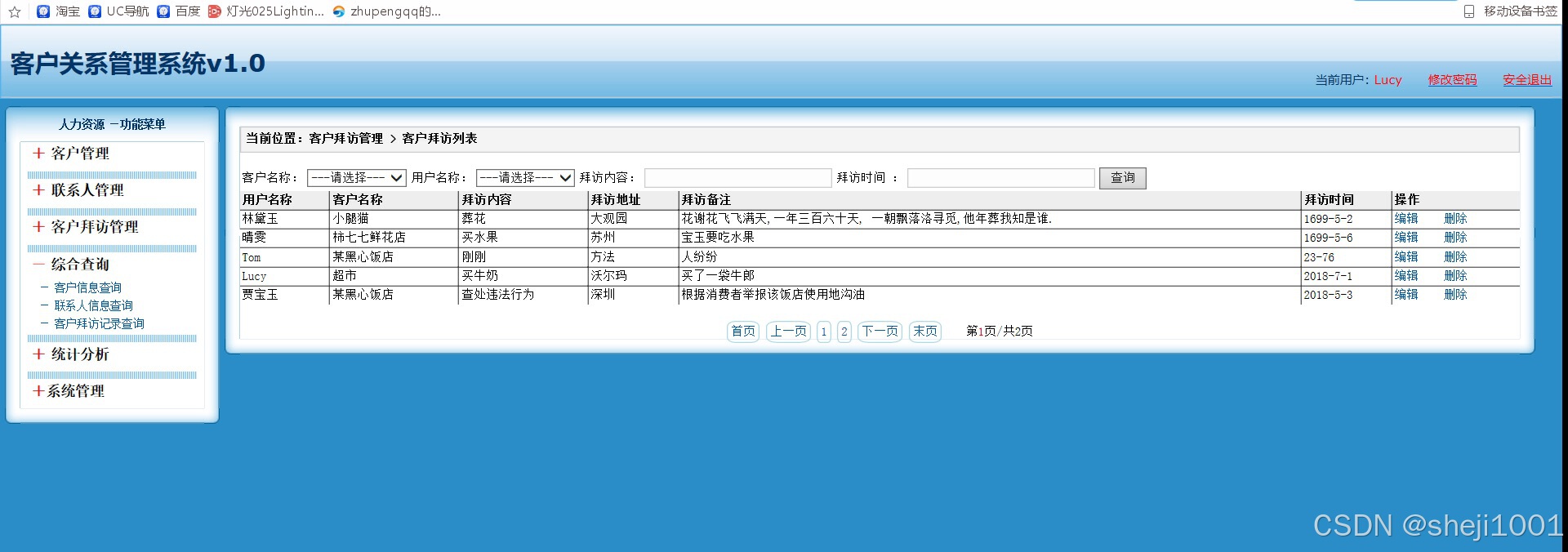
Task: Select the 小腿猫 customer cell
Action: click(394, 219)
